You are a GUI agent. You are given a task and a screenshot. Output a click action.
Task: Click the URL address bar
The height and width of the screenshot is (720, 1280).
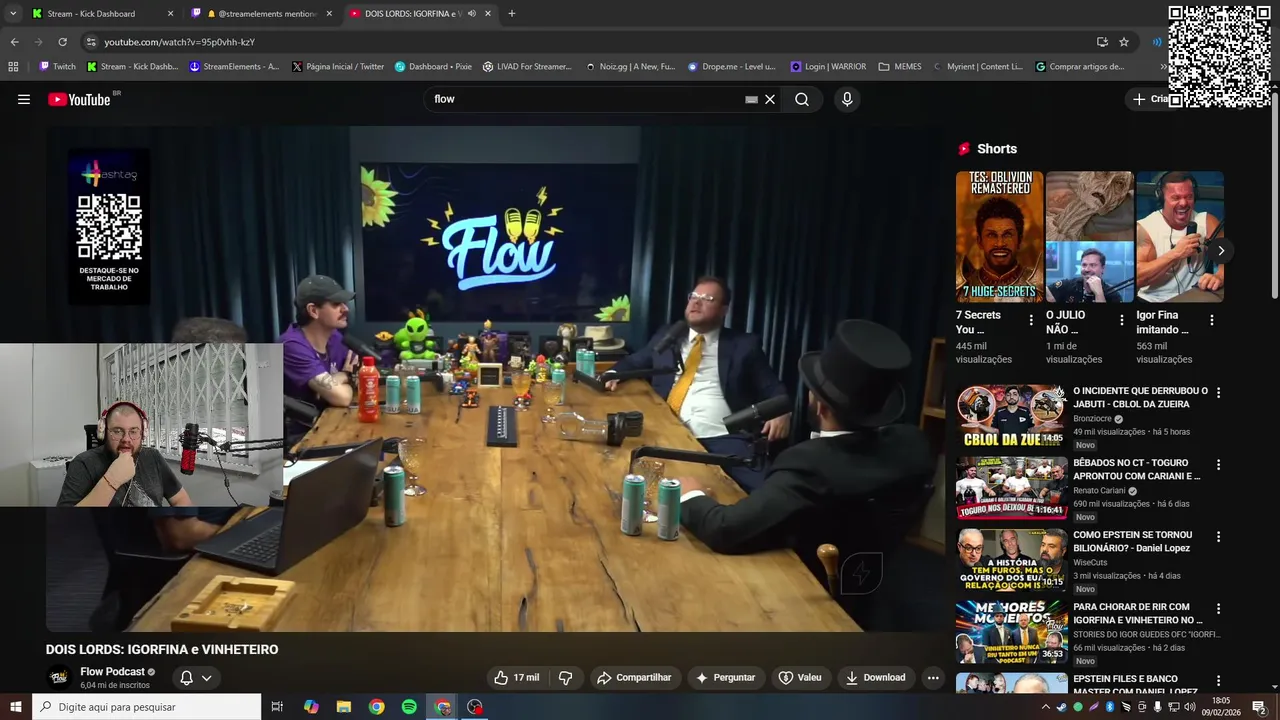pyautogui.click(x=590, y=42)
